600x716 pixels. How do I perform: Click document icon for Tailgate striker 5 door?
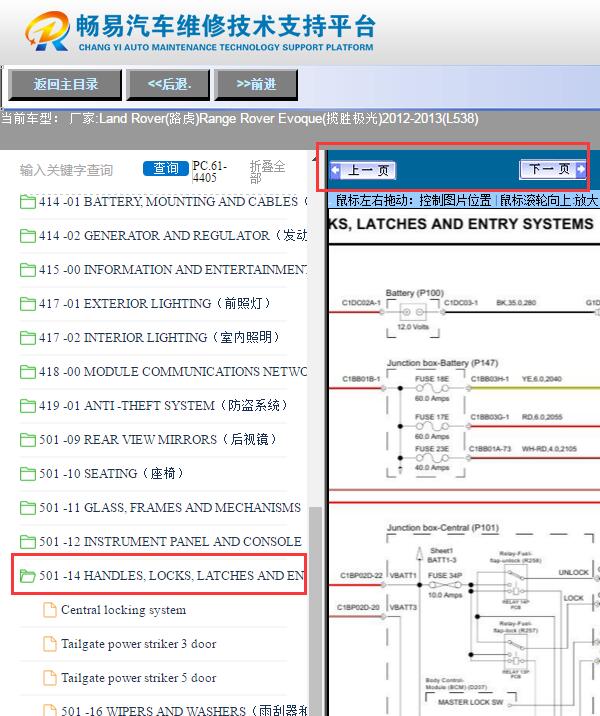[50, 678]
